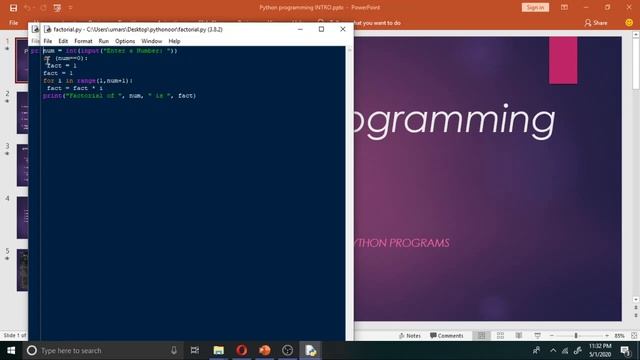Click factorial.py window file icon
This screenshot has width=640, height=360.
pyautogui.click(x=47, y=29)
